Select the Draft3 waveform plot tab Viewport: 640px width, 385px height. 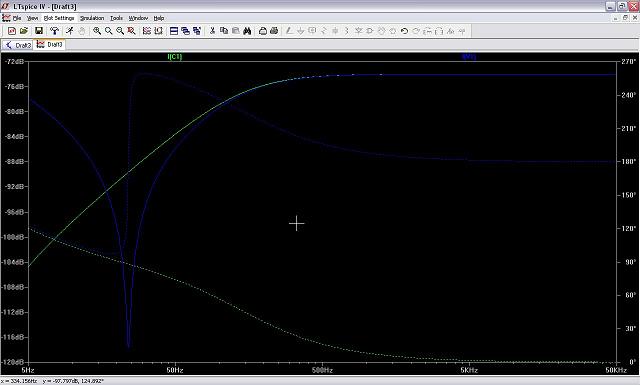49,45
